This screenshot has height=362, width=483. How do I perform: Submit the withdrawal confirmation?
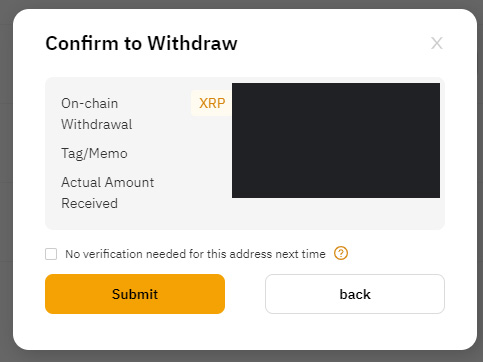[x=135, y=294]
